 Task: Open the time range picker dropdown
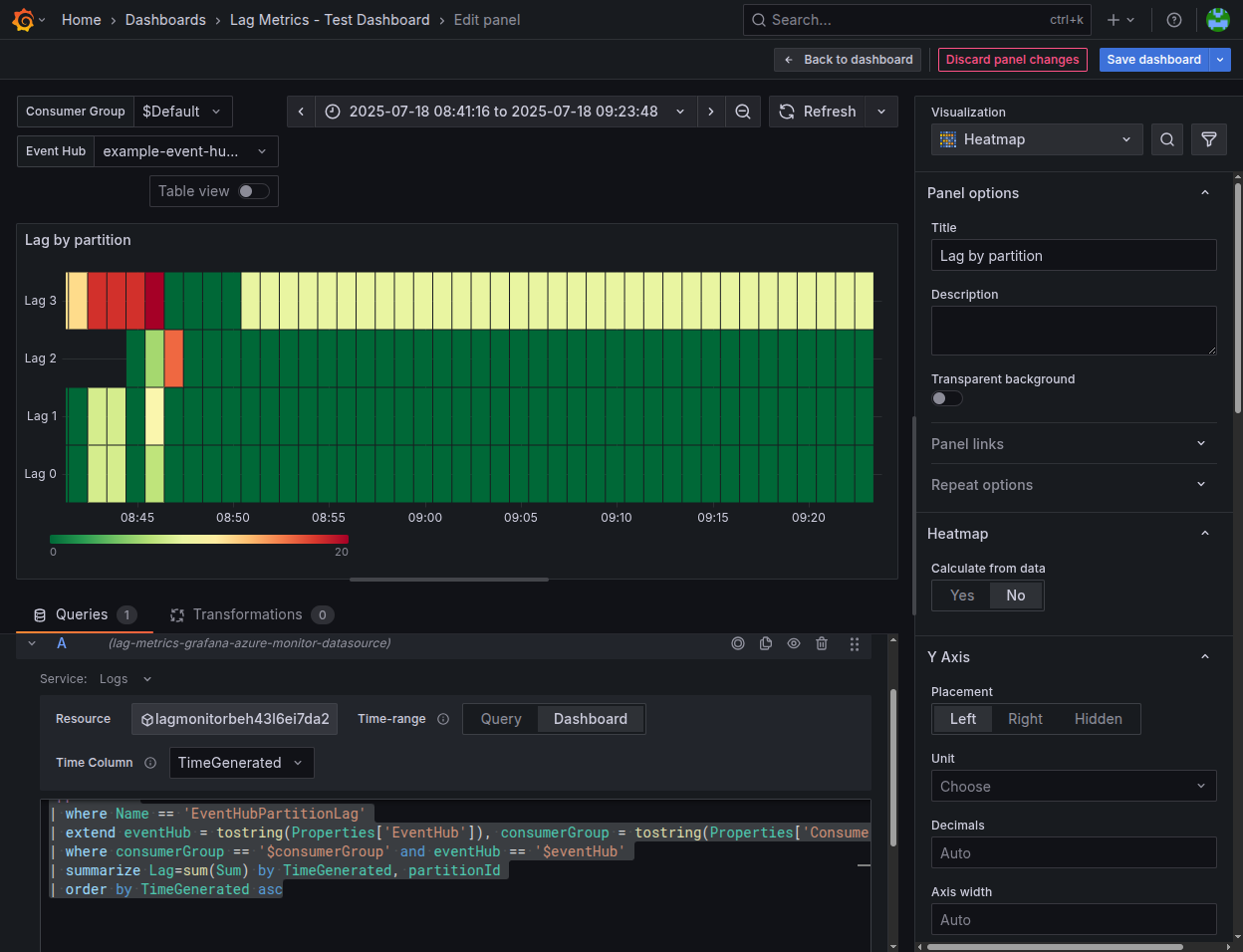tap(506, 112)
